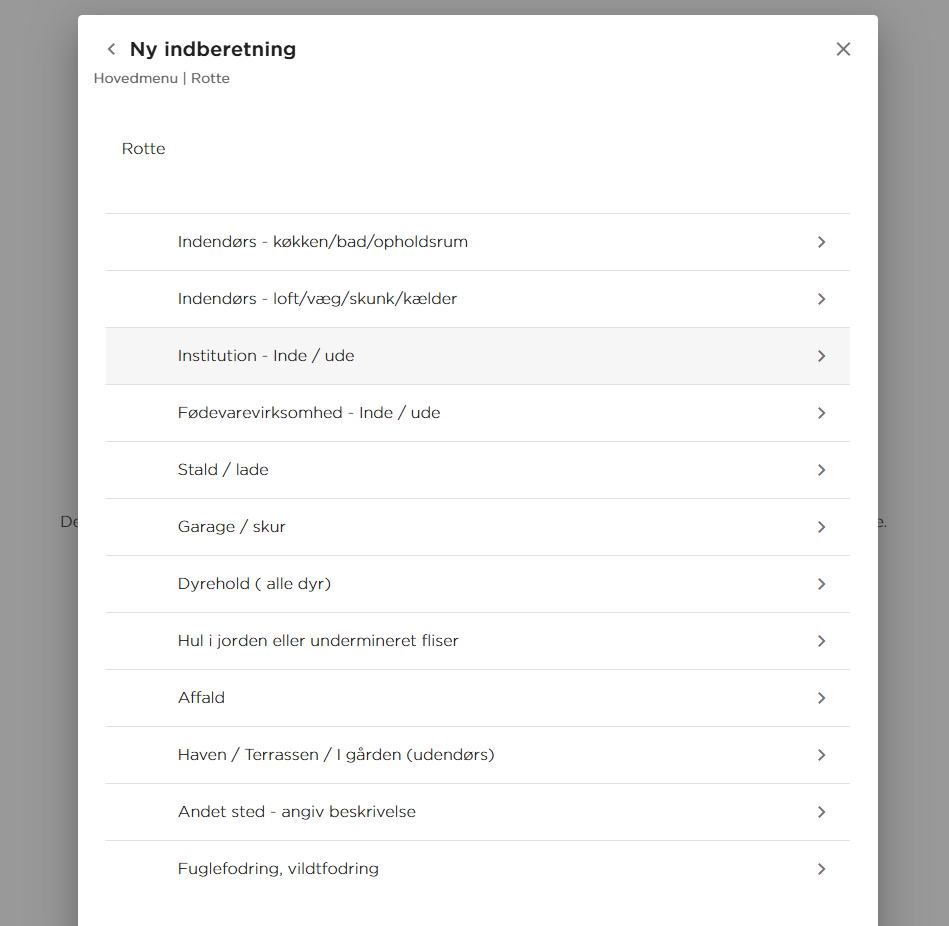Image resolution: width=949 pixels, height=926 pixels.
Task: Select Indendørs - køkken/bad/opholdsrum option
Action: tap(323, 242)
